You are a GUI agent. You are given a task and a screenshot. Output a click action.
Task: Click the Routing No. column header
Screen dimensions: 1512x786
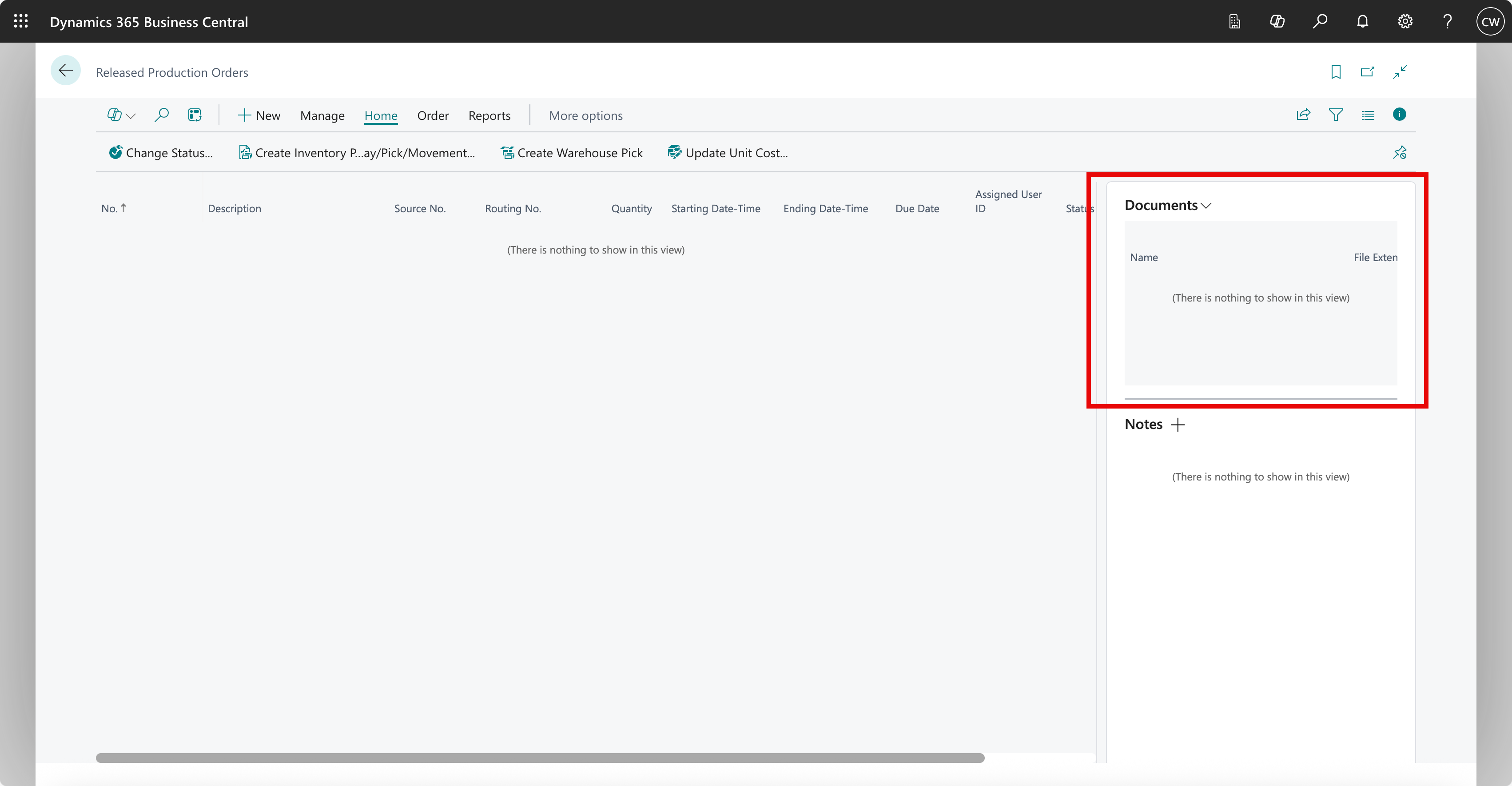click(x=513, y=208)
